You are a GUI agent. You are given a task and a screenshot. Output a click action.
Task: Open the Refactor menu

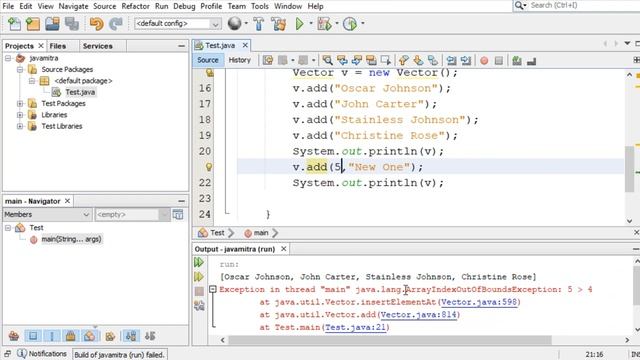[x=136, y=6]
